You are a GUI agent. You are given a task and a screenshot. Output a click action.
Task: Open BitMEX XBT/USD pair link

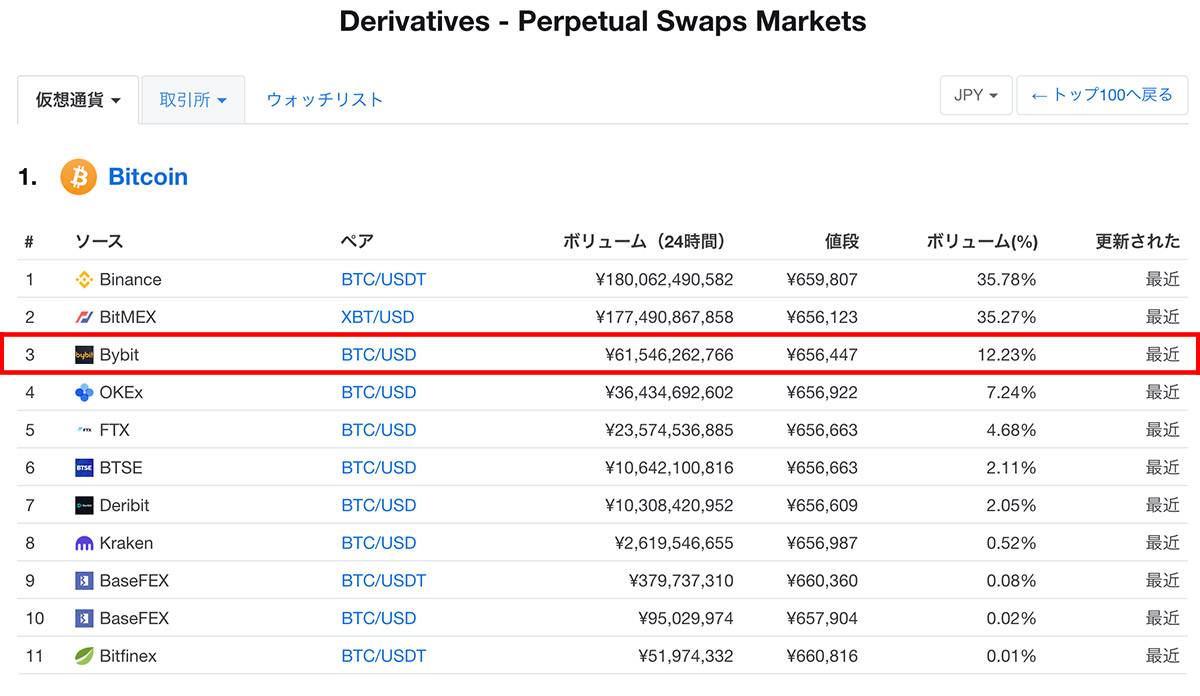click(378, 317)
